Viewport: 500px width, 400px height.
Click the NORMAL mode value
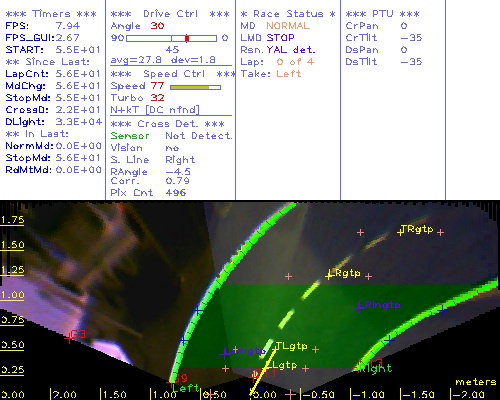coord(288,26)
